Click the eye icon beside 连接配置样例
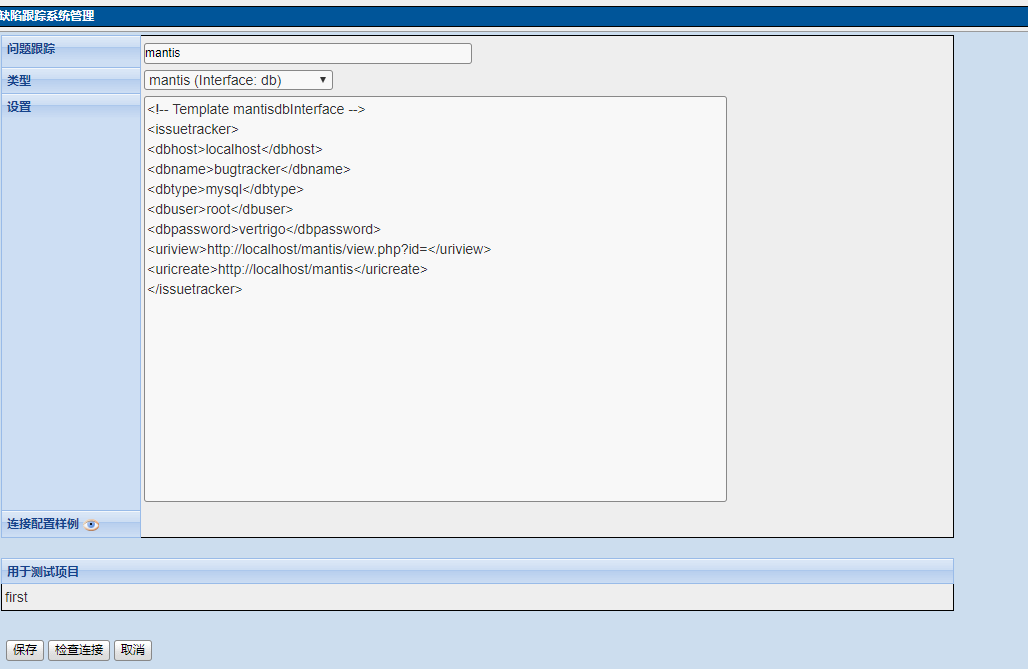 (92, 525)
